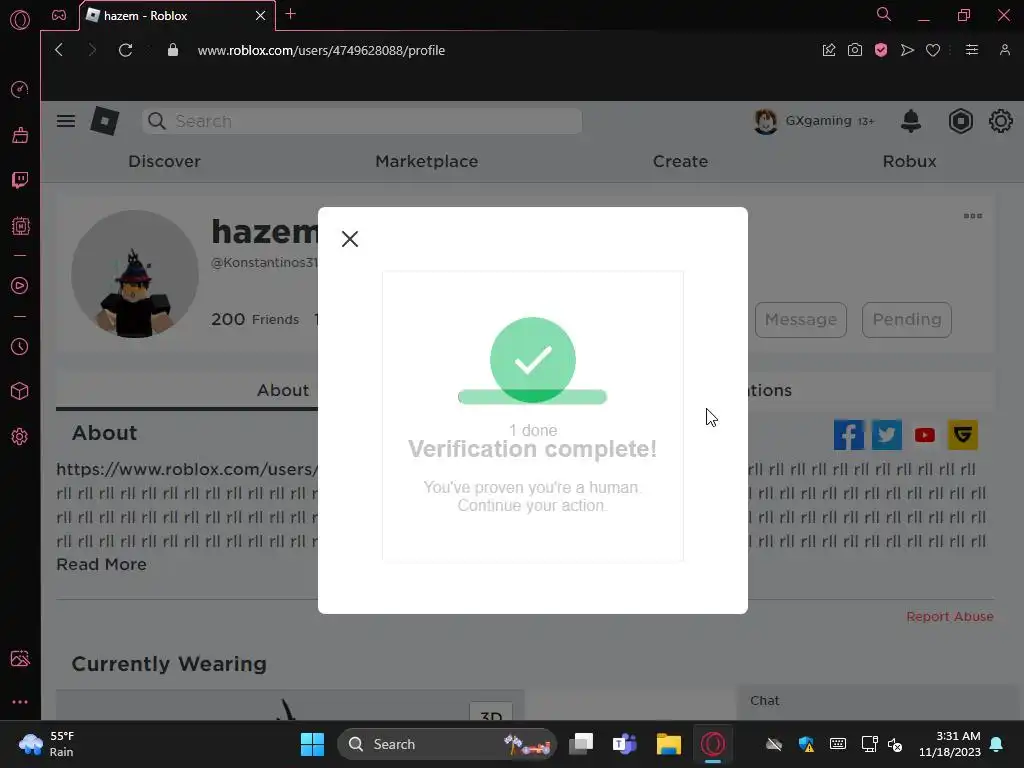The width and height of the screenshot is (1024, 768).
Task: Open GXgaming account profile link
Action: point(813,121)
